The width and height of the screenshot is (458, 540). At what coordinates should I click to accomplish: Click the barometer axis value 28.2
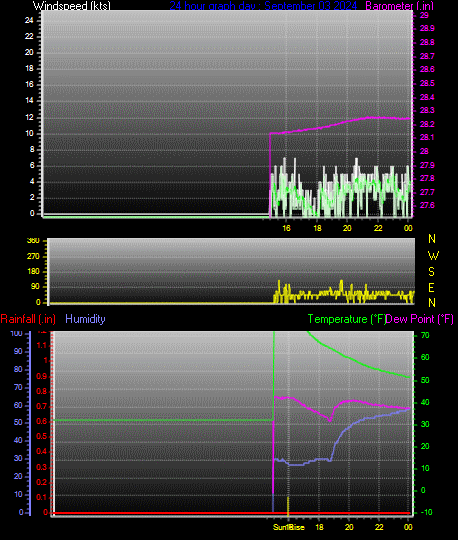coord(427,124)
